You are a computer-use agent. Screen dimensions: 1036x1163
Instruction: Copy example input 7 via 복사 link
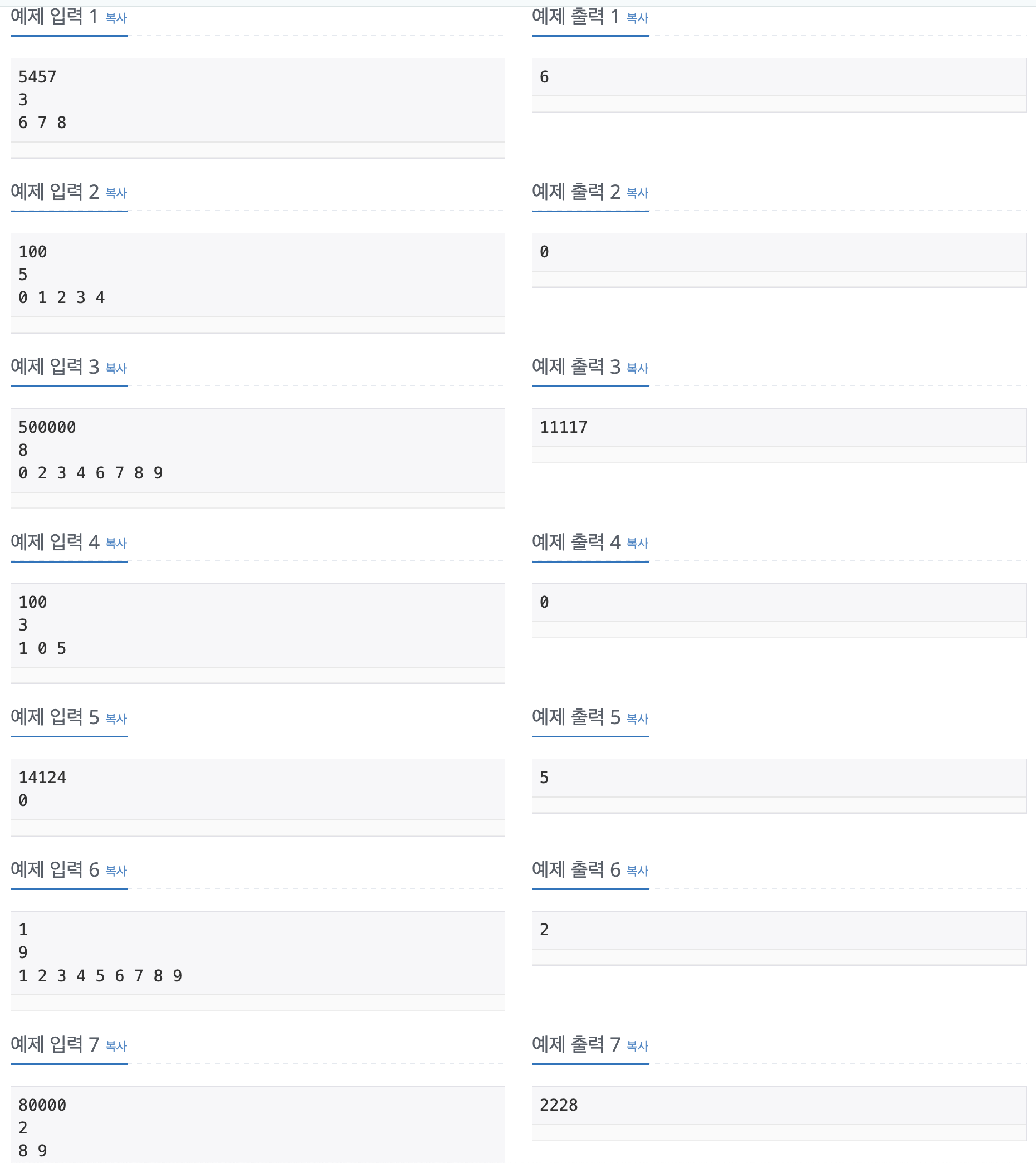[x=116, y=1045]
